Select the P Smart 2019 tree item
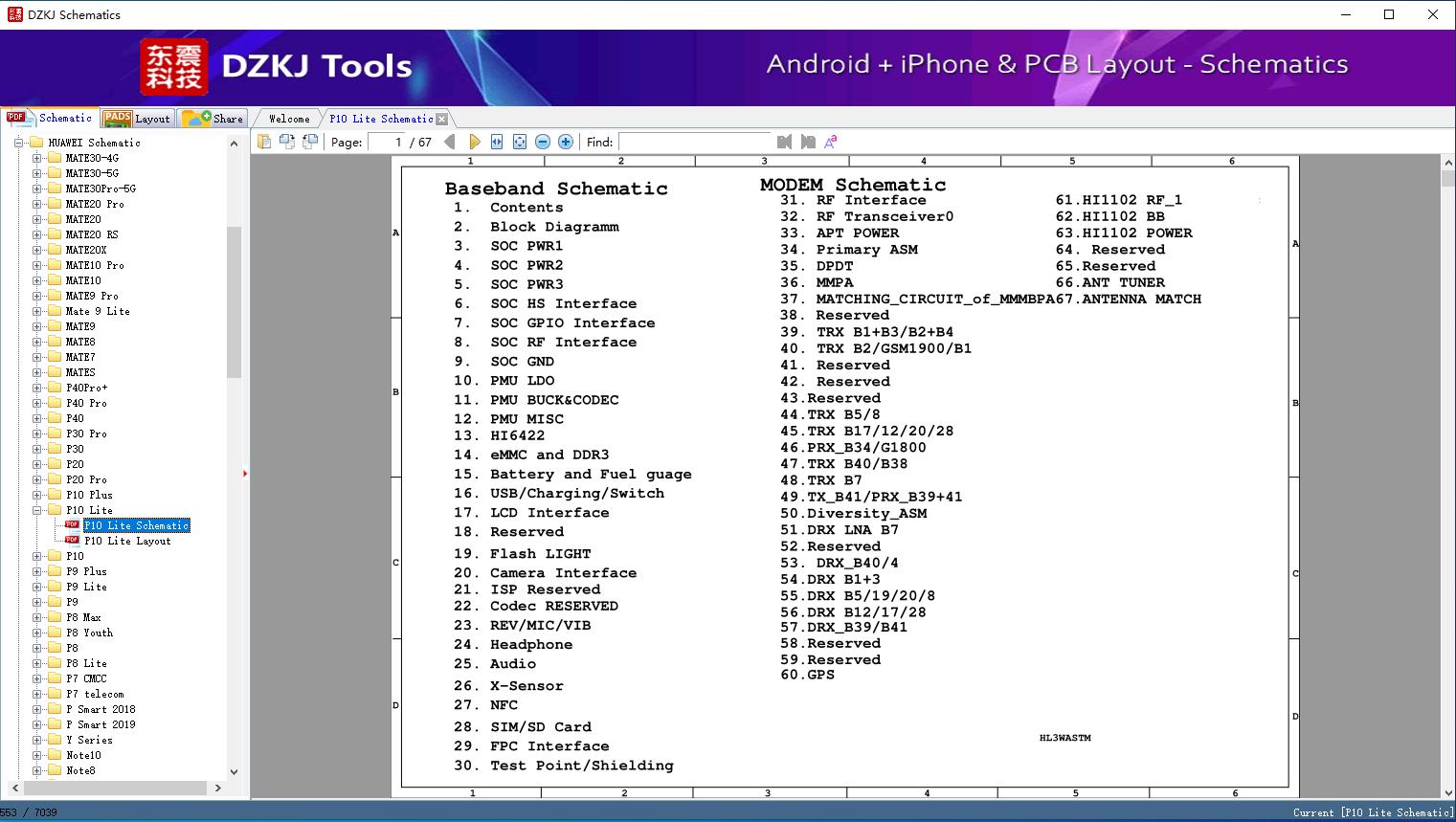This screenshot has height=822, width=1456. point(101,724)
